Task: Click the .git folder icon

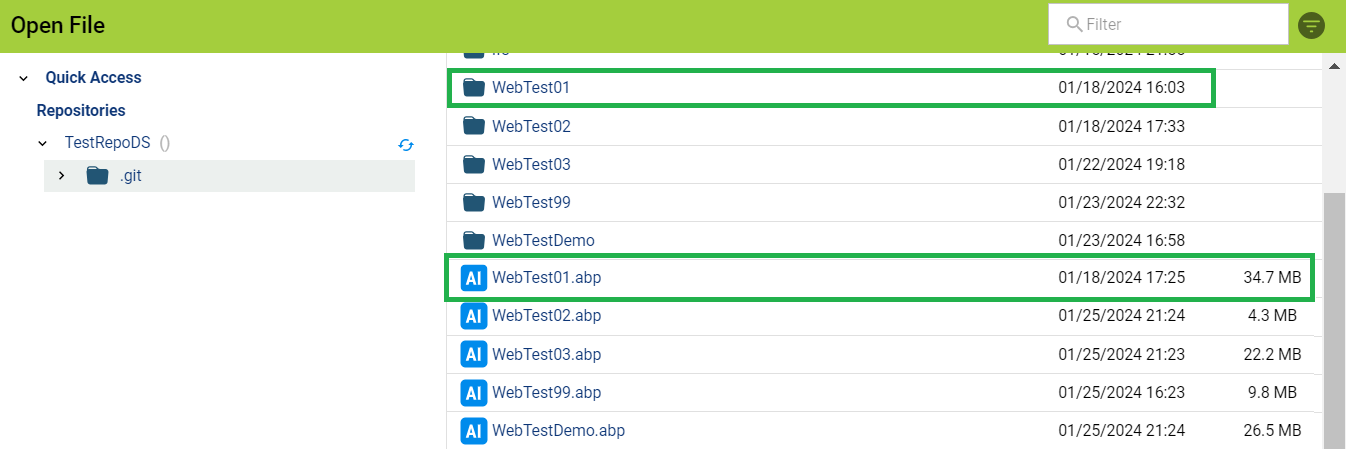Action: click(97, 176)
